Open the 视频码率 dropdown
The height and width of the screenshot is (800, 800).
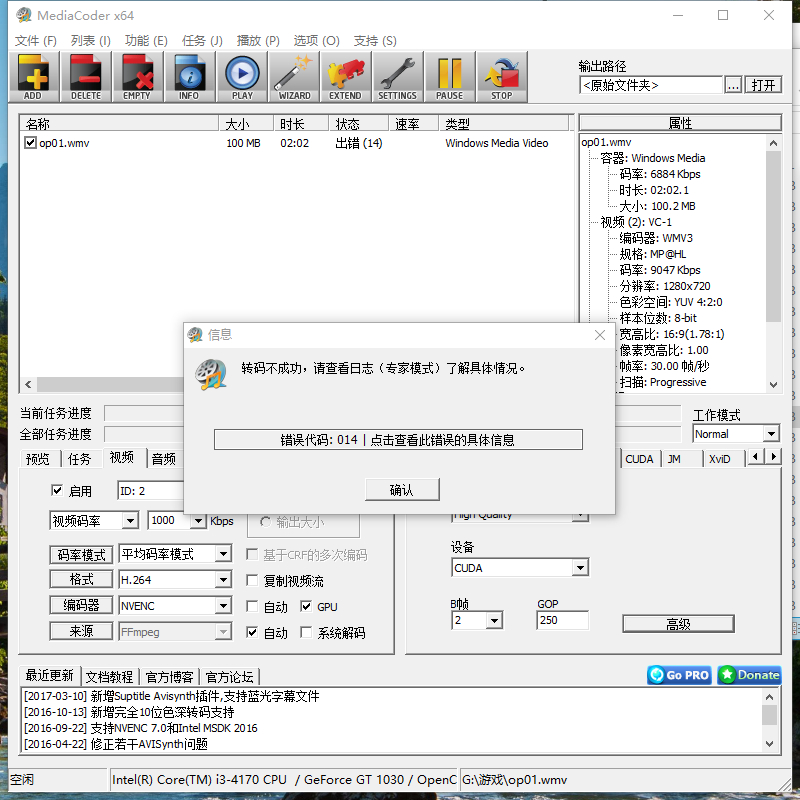click(131, 521)
